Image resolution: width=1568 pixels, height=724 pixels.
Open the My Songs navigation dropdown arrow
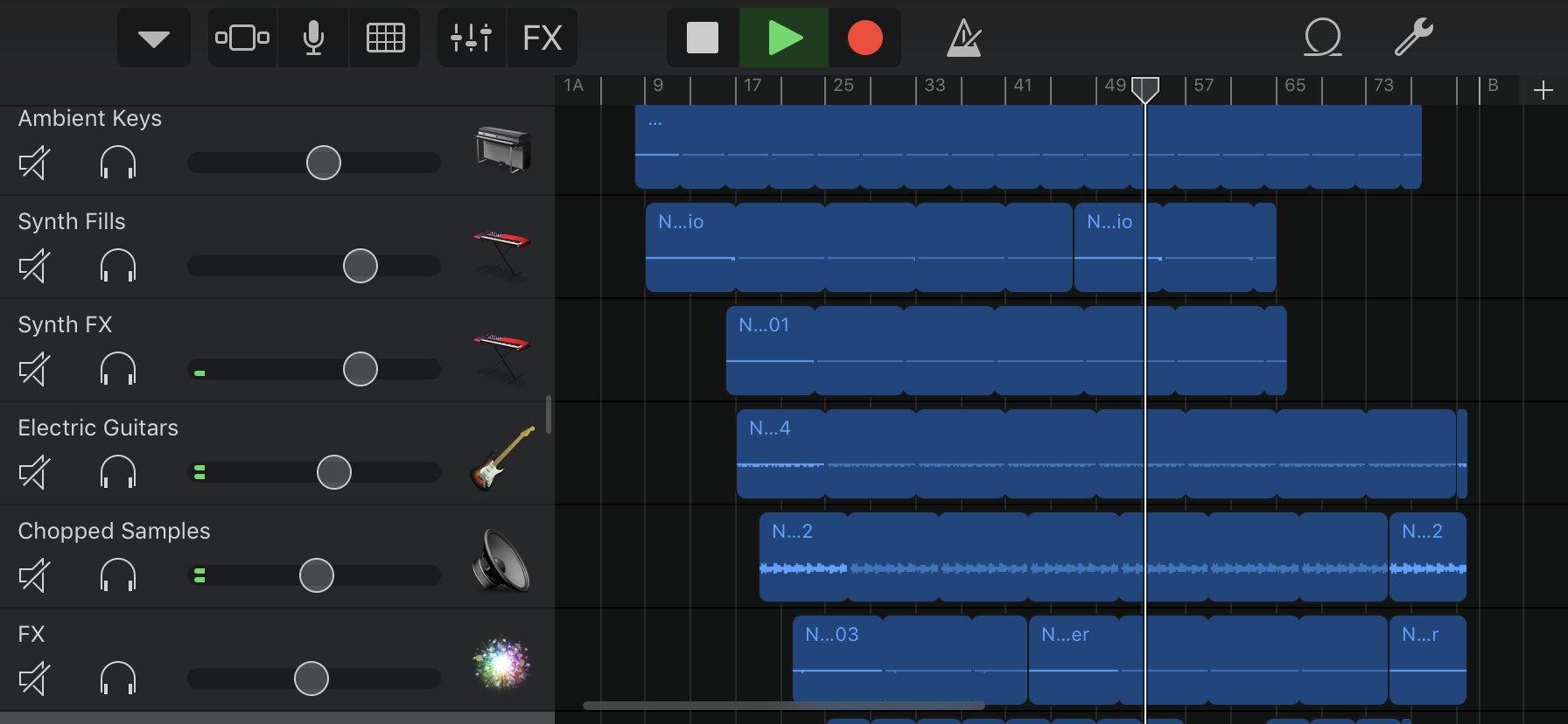click(x=154, y=38)
